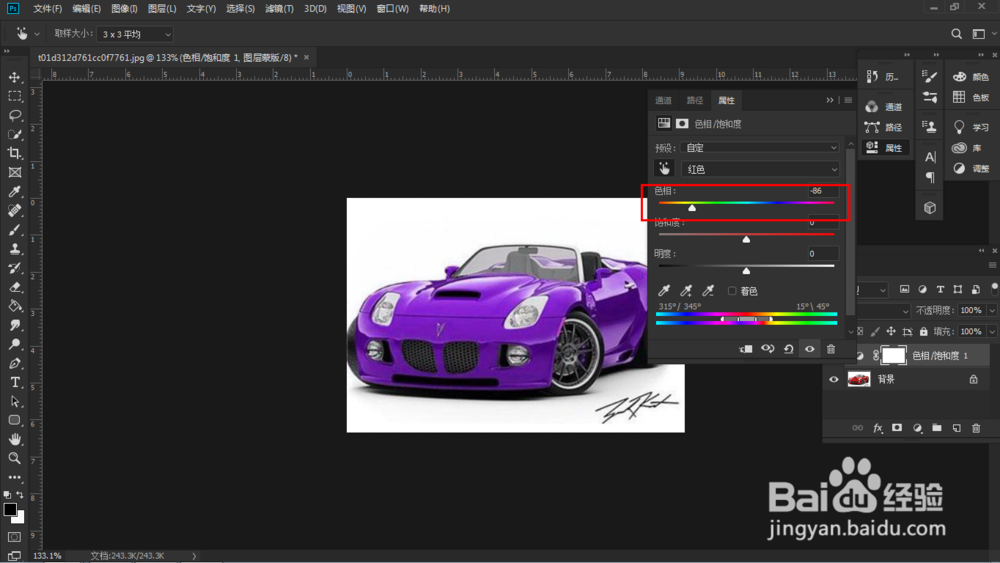1000x563 pixels.
Task: Click the 色相 hue slider handle
Action: 692,208
